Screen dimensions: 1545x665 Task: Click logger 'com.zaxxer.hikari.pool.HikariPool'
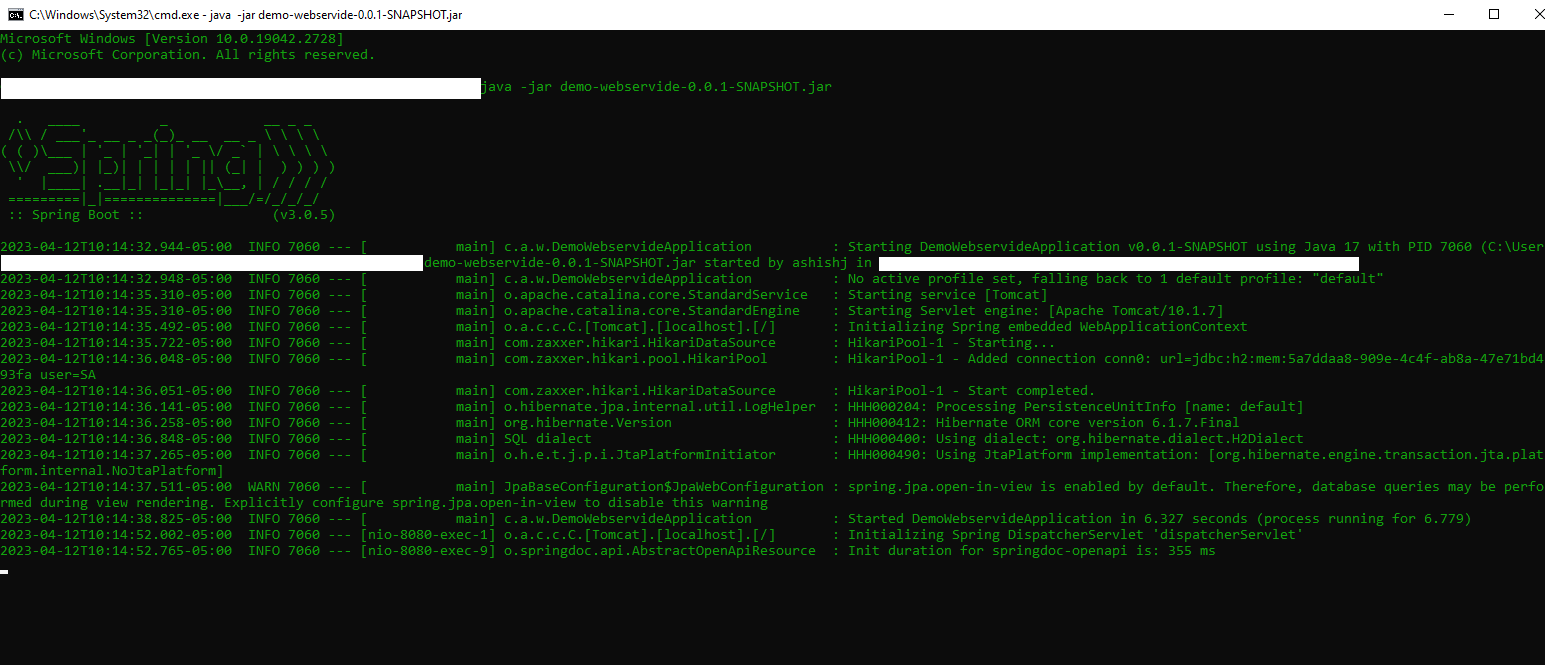tap(636, 359)
